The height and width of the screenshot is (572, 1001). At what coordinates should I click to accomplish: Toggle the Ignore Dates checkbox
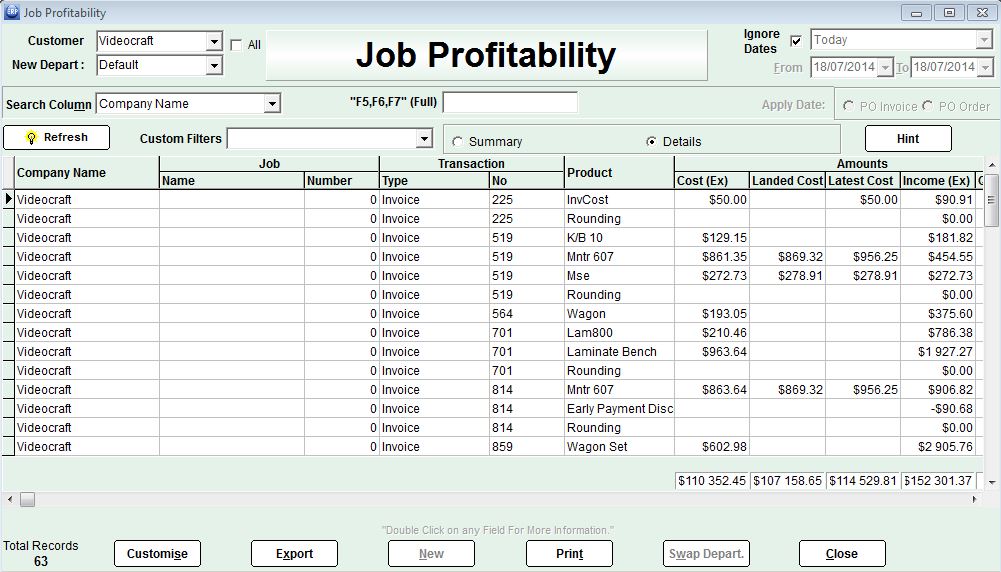coord(796,41)
